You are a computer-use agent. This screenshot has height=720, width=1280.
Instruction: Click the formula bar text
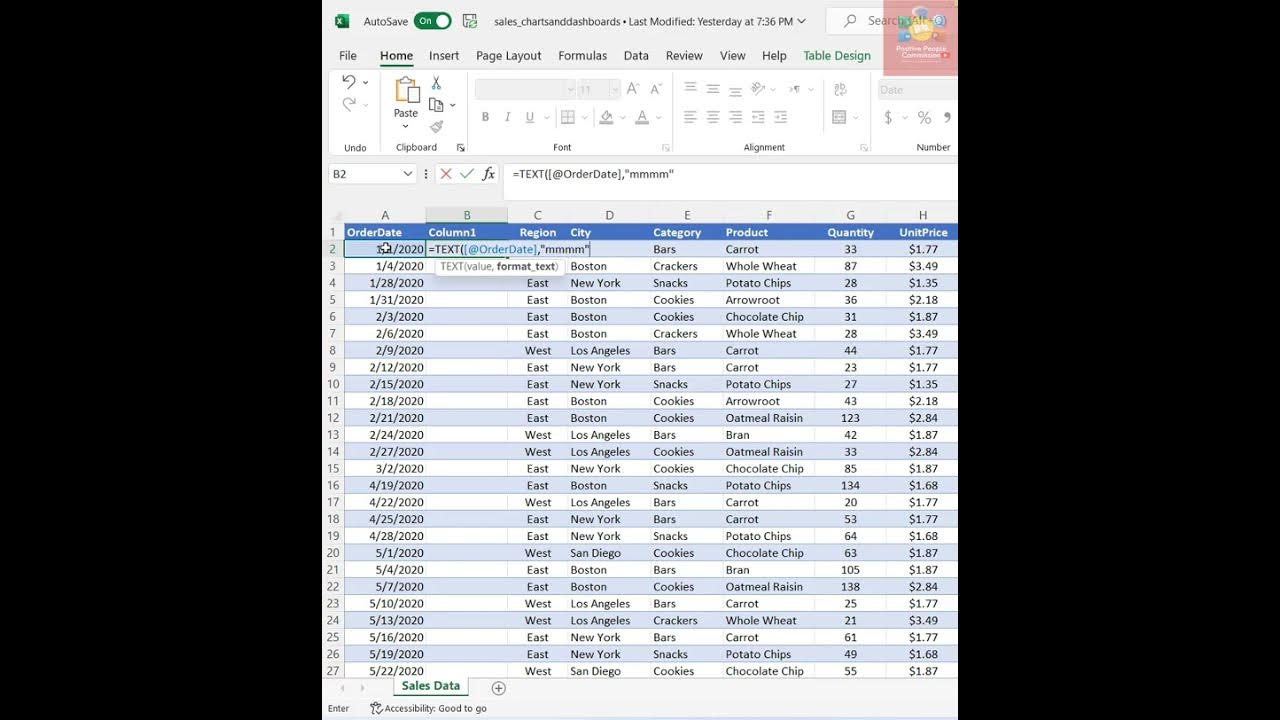pyautogui.click(x=593, y=174)
